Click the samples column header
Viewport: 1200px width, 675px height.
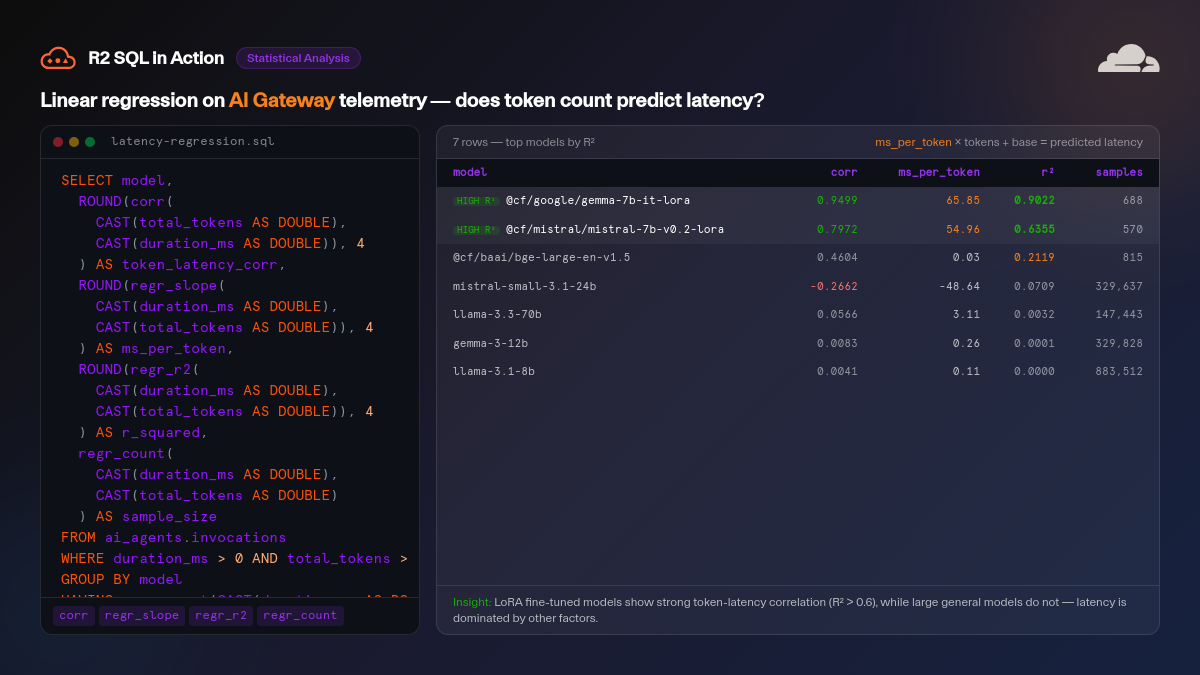tap(1118, 172)
